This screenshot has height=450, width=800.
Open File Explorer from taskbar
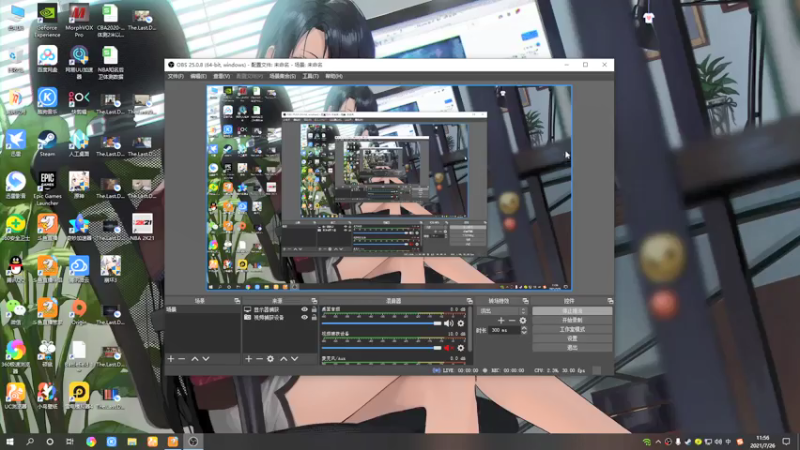(x=132, y=441)
